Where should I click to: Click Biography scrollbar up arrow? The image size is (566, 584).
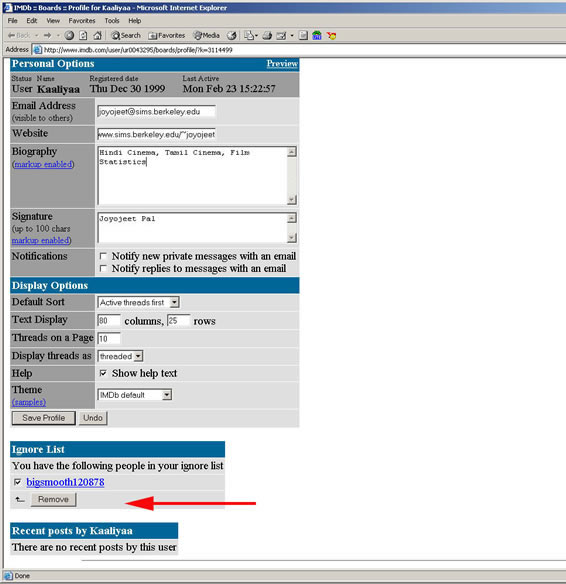(x=292, y=152)
